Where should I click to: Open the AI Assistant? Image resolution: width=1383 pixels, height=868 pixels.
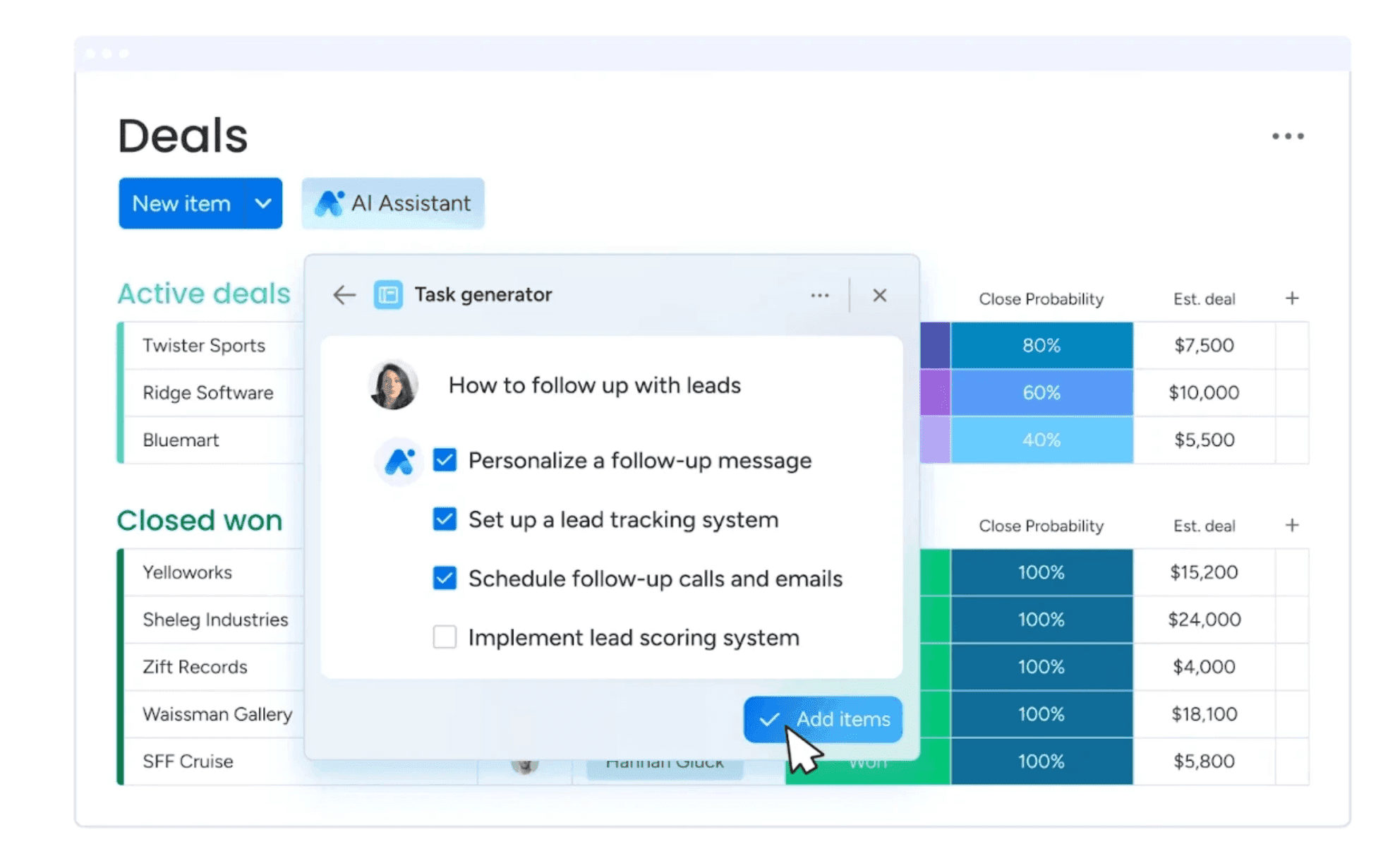point(393,204)
